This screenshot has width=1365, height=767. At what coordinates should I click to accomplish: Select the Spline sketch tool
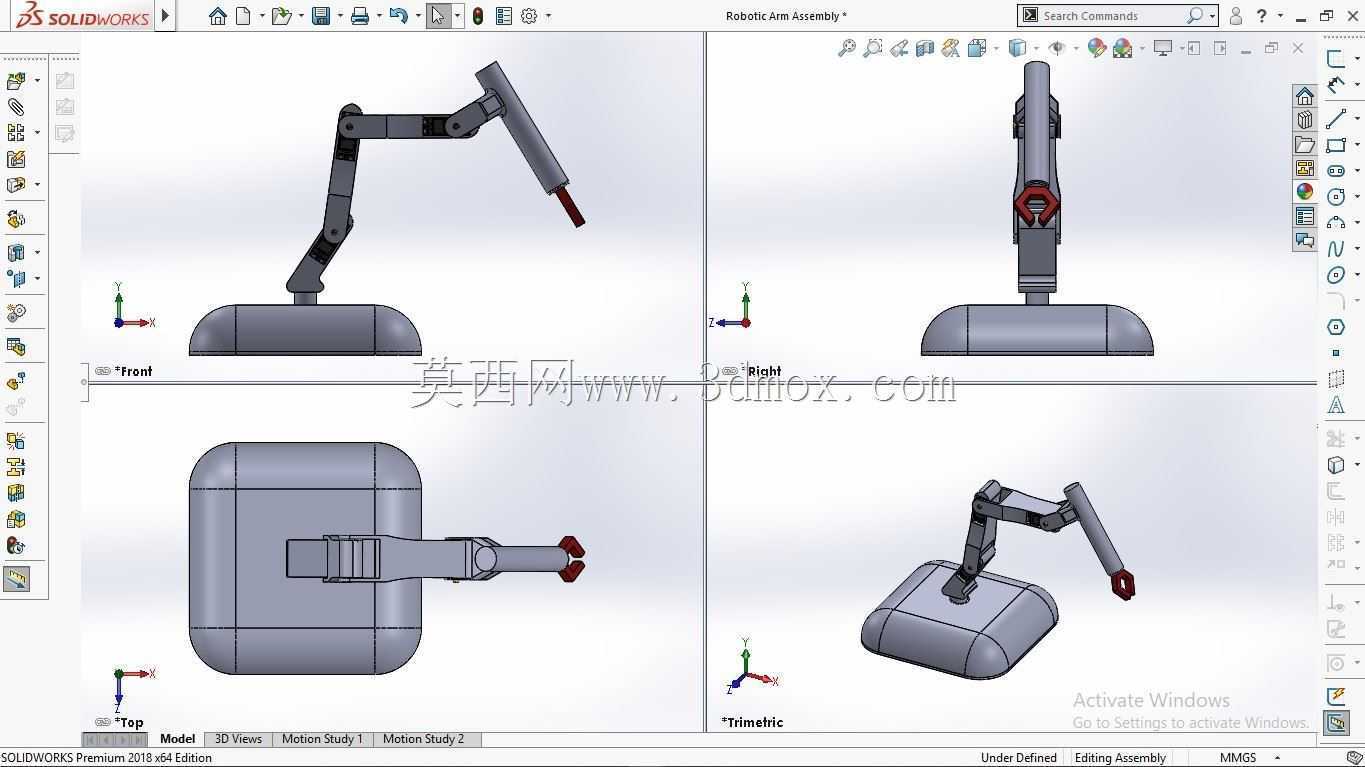(x=1336, y=249)
